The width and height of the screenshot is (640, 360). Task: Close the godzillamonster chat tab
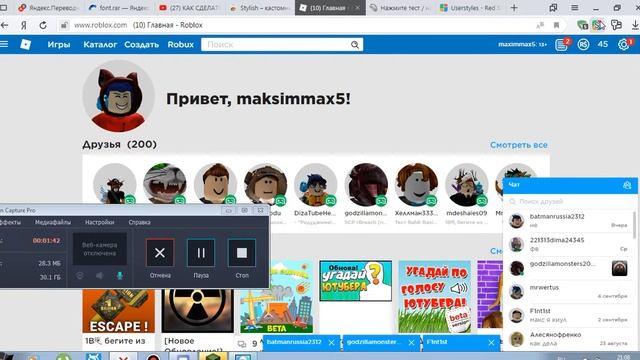[x=411, y=343]
